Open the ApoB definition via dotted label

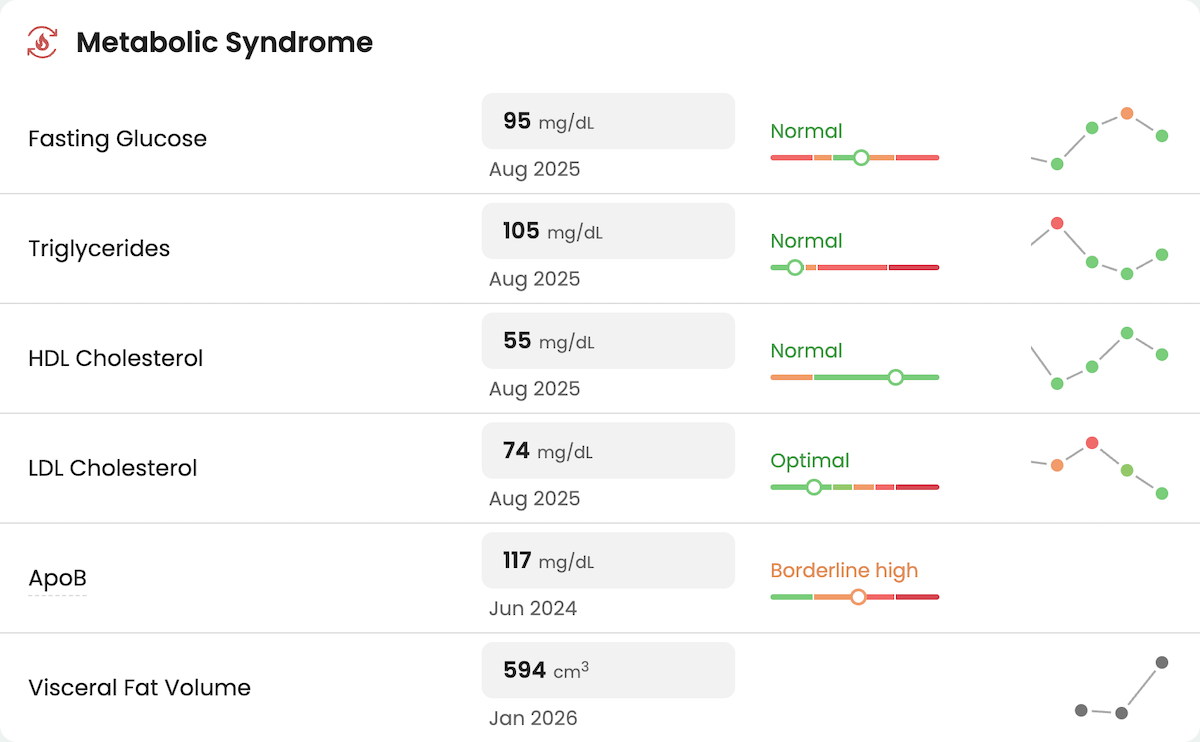click(x=56, y=578)
